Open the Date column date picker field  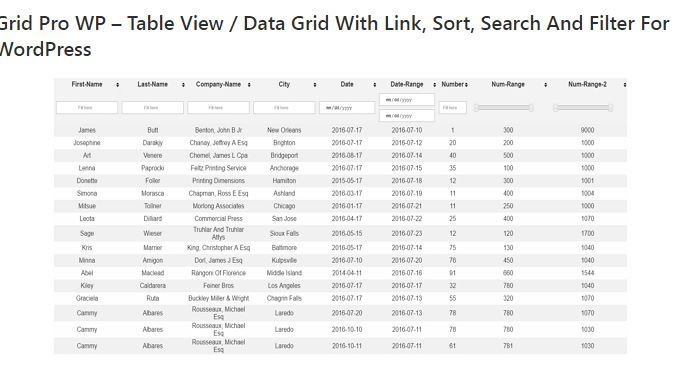[x=347, y=108]
